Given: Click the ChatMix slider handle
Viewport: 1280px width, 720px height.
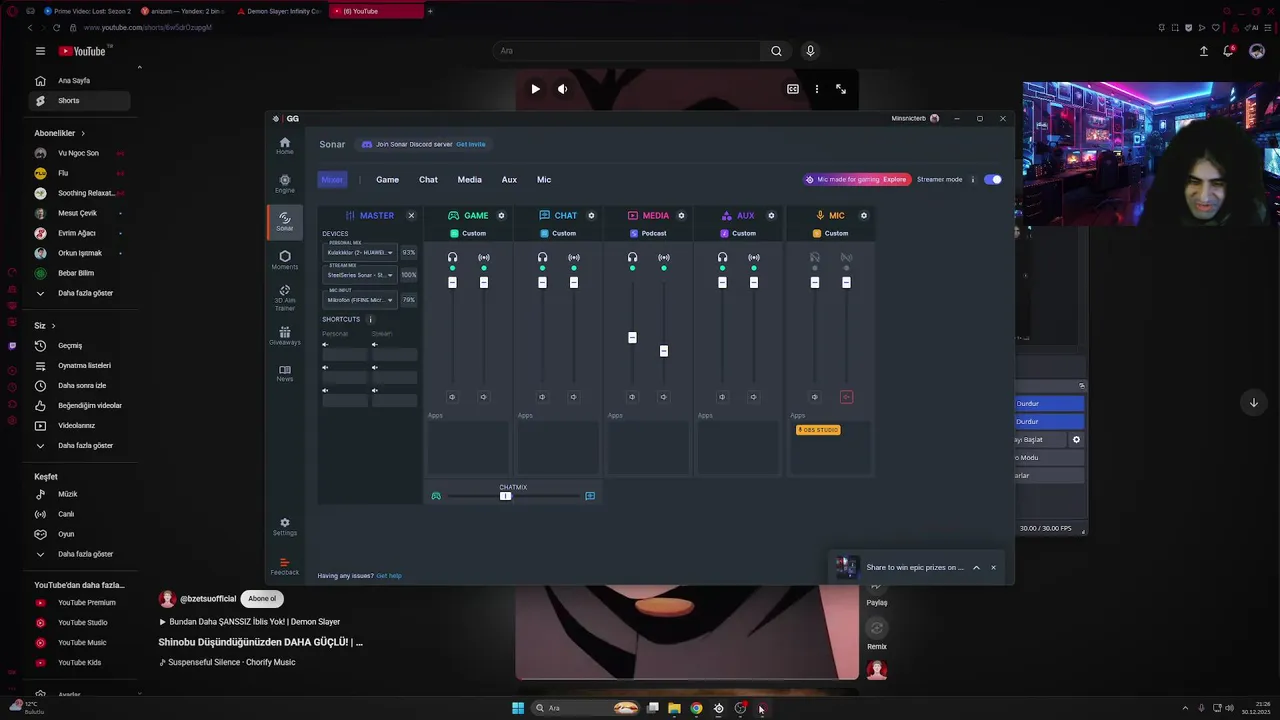Looking at the screenshot, I should 505,496.
